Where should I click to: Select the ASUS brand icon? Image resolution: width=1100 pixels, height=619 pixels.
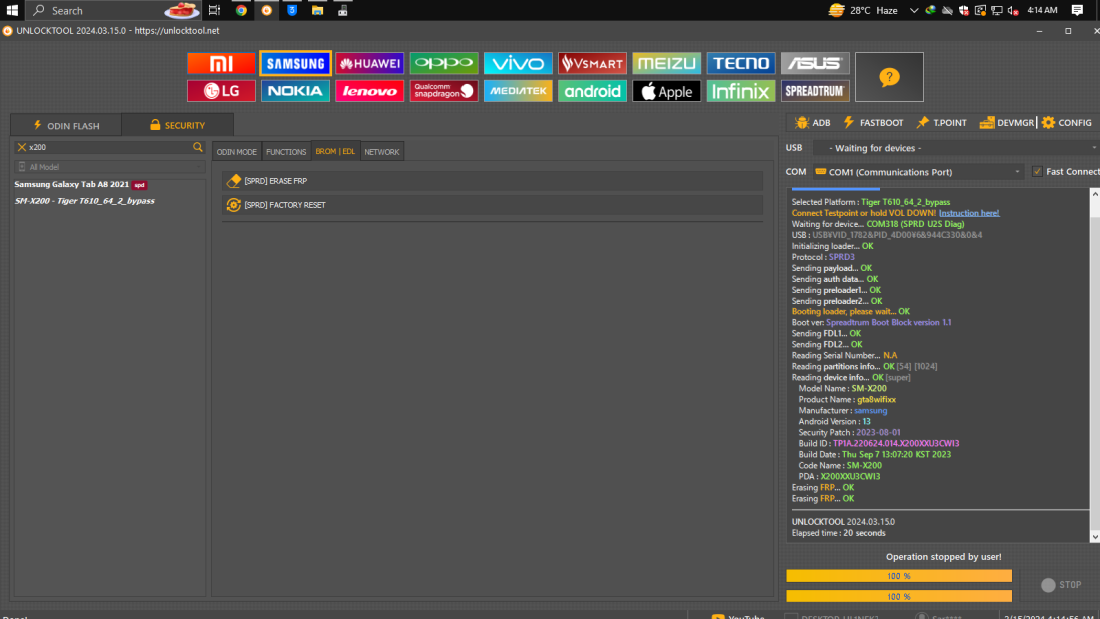815,63
